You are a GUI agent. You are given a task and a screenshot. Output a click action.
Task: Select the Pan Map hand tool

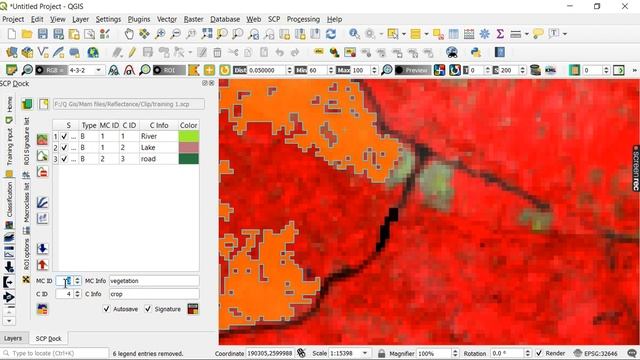coord(129,34)
